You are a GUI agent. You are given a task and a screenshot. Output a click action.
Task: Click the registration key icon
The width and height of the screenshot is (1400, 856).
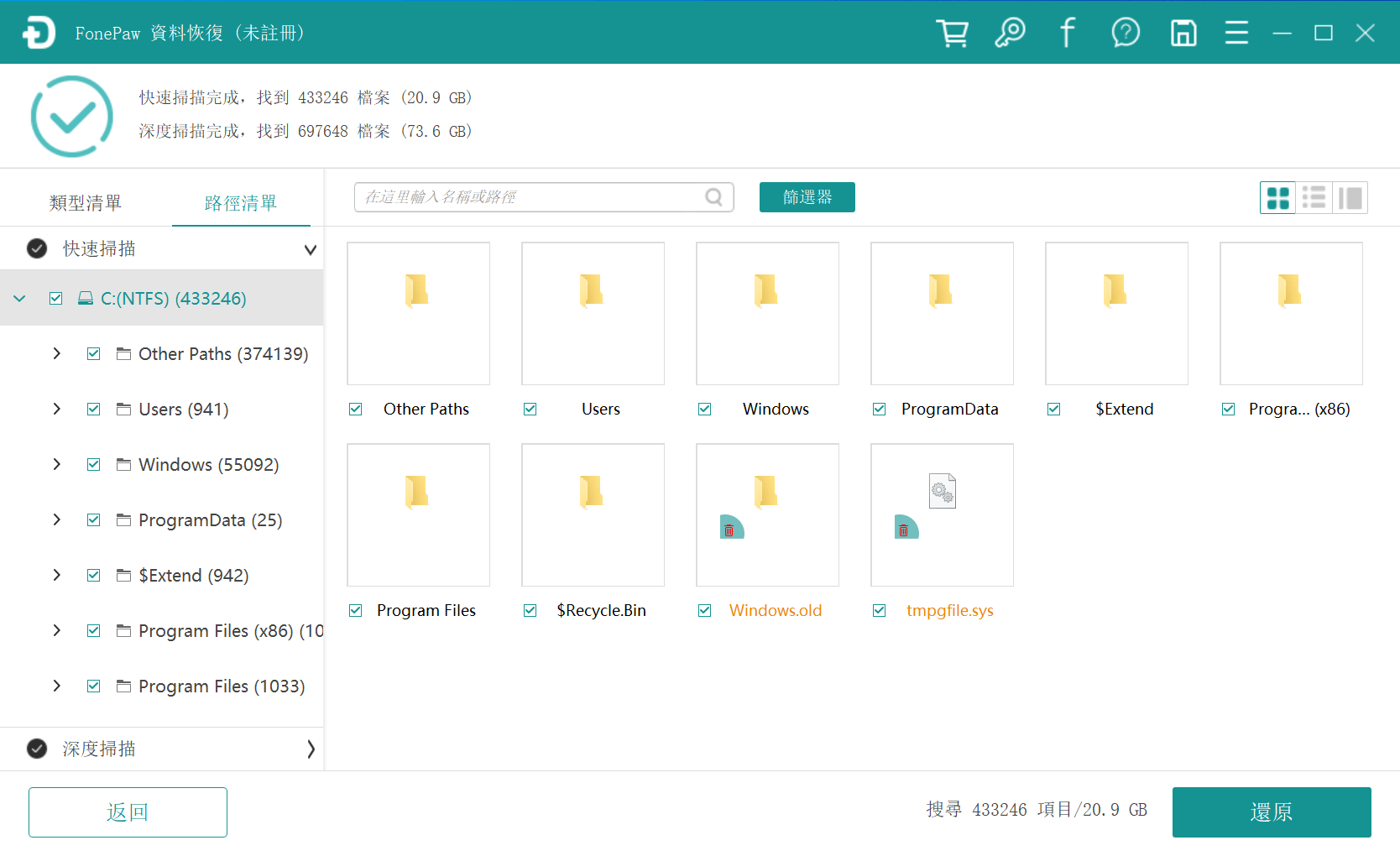click(x=1010, y=32)
